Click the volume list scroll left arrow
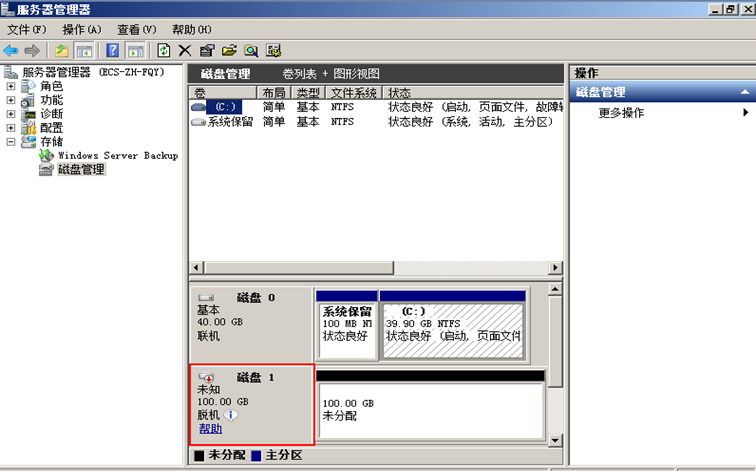This screenshot has height=471, width=756. point(196,268)
